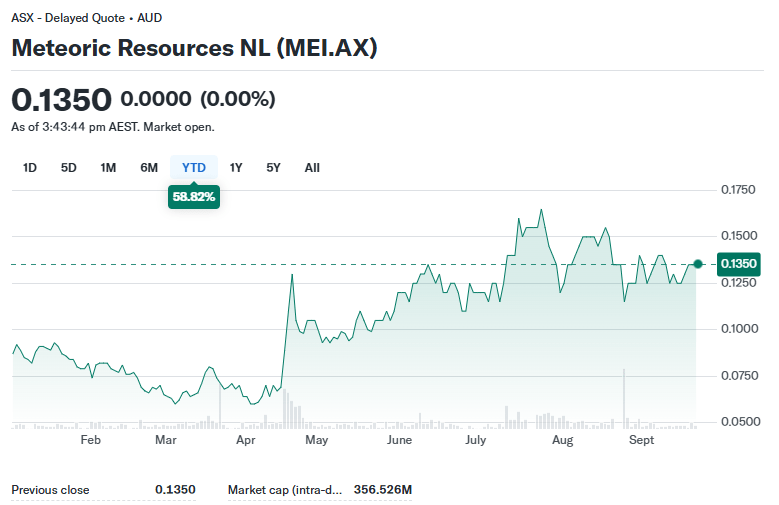Click the green current-price dot on chart
The width and height of the screenshot is (779, 505).
(x=698, y=264)
